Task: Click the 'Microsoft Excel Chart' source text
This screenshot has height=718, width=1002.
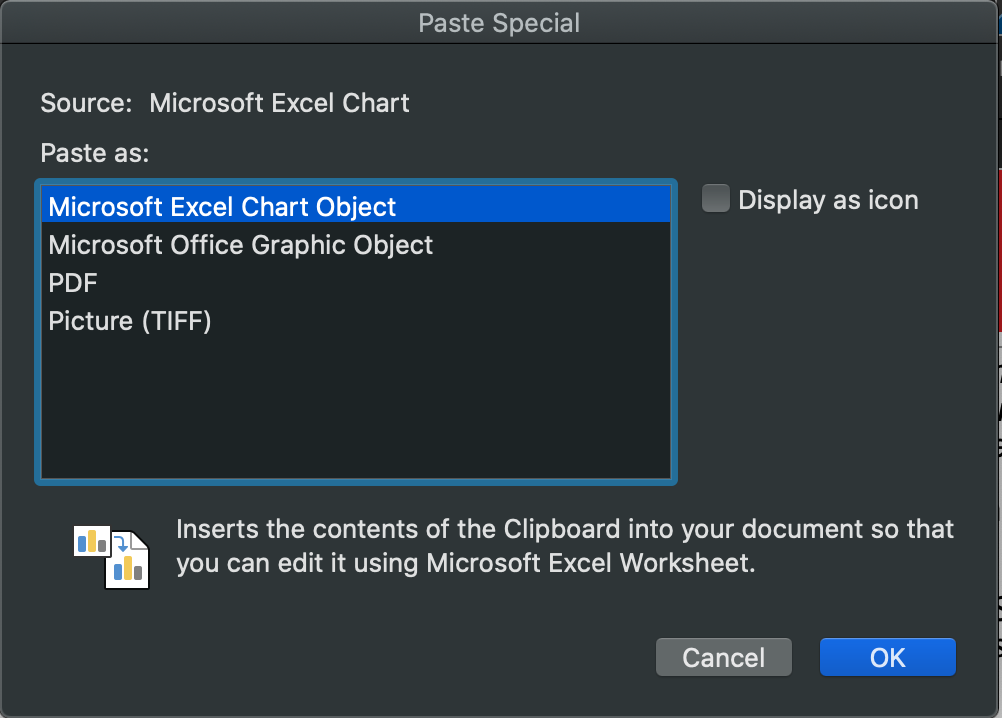Action: [279, 103]
